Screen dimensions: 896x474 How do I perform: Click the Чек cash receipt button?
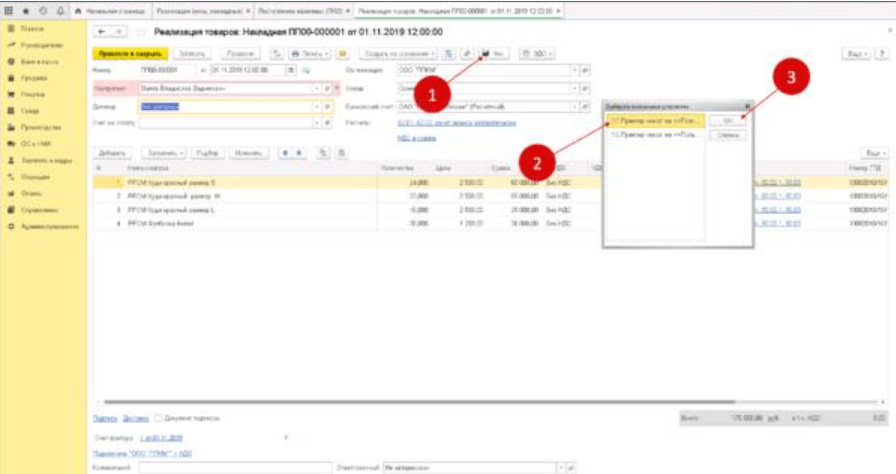click(493, 54)
